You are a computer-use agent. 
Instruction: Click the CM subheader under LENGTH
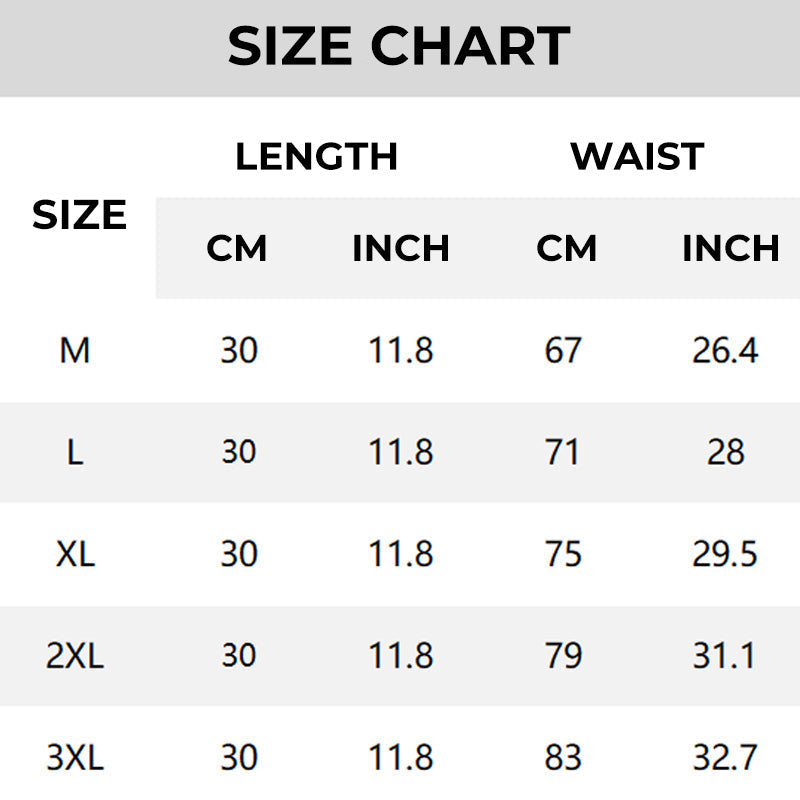[237, 248]
